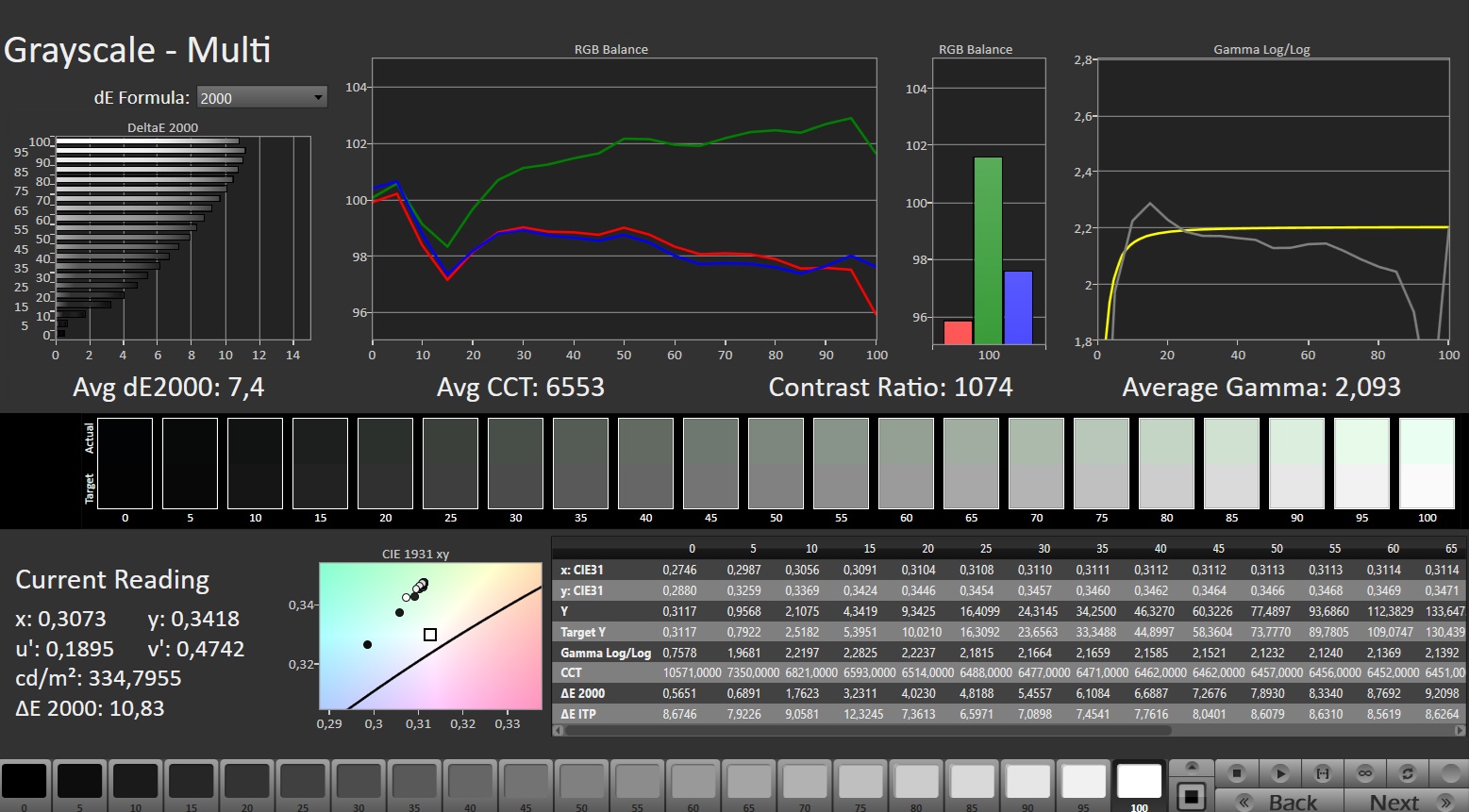Click the refresh arrows icon
This screenshot has width=1469, height=812.
click(1408, 773)
